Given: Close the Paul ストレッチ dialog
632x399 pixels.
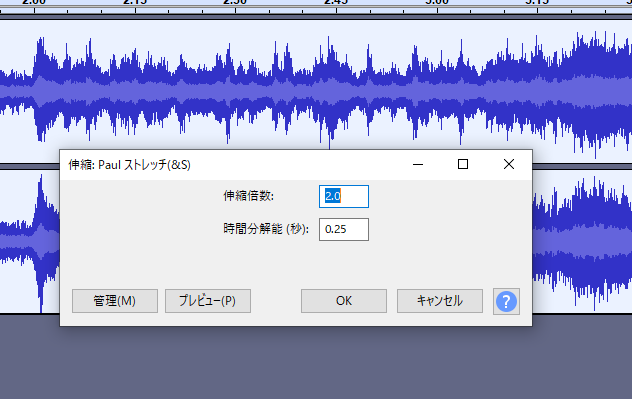Looking at the screenshot, I should pos(509,164).
